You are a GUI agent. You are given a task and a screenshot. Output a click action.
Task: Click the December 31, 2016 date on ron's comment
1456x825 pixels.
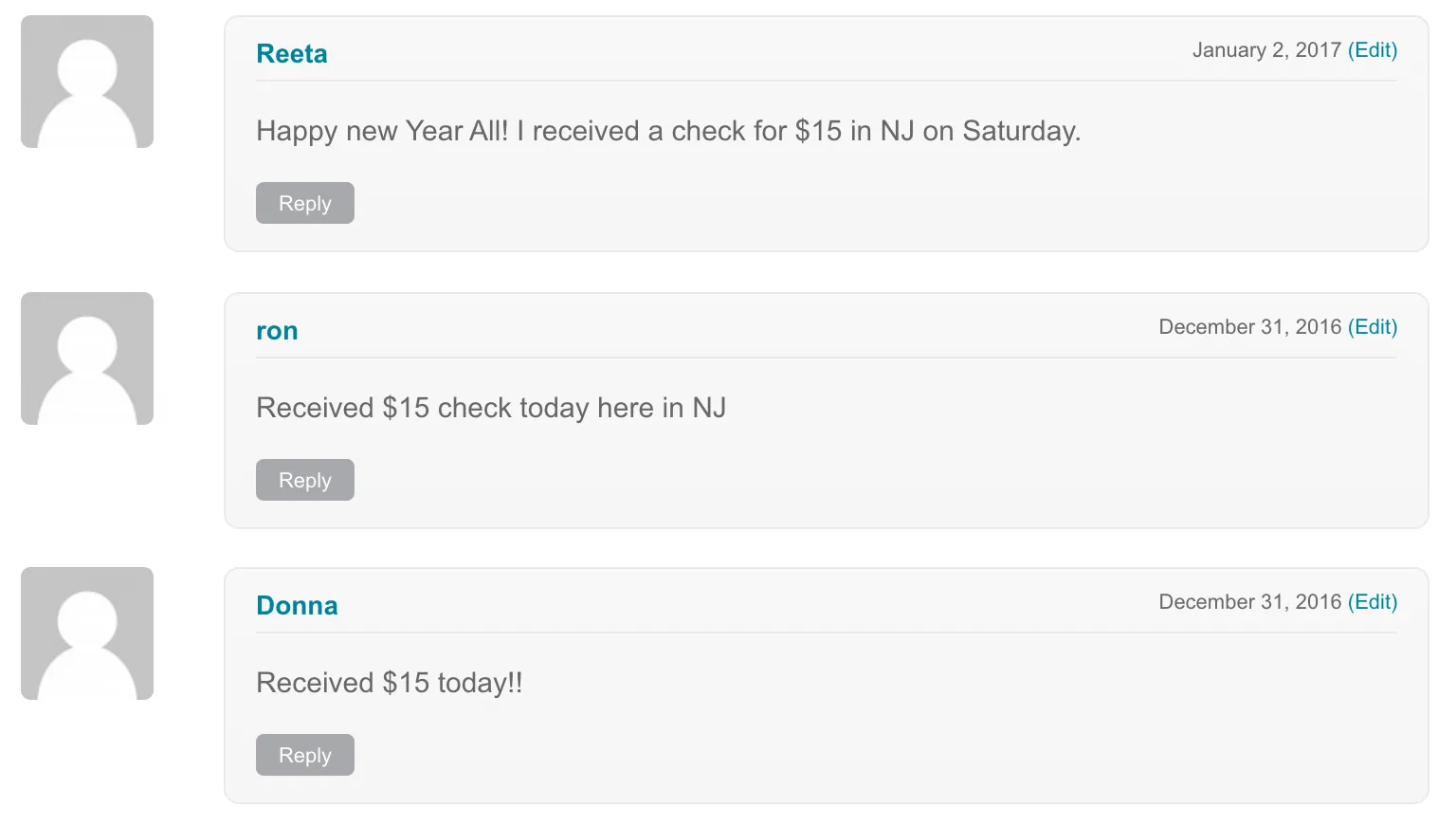point(1249,327)
